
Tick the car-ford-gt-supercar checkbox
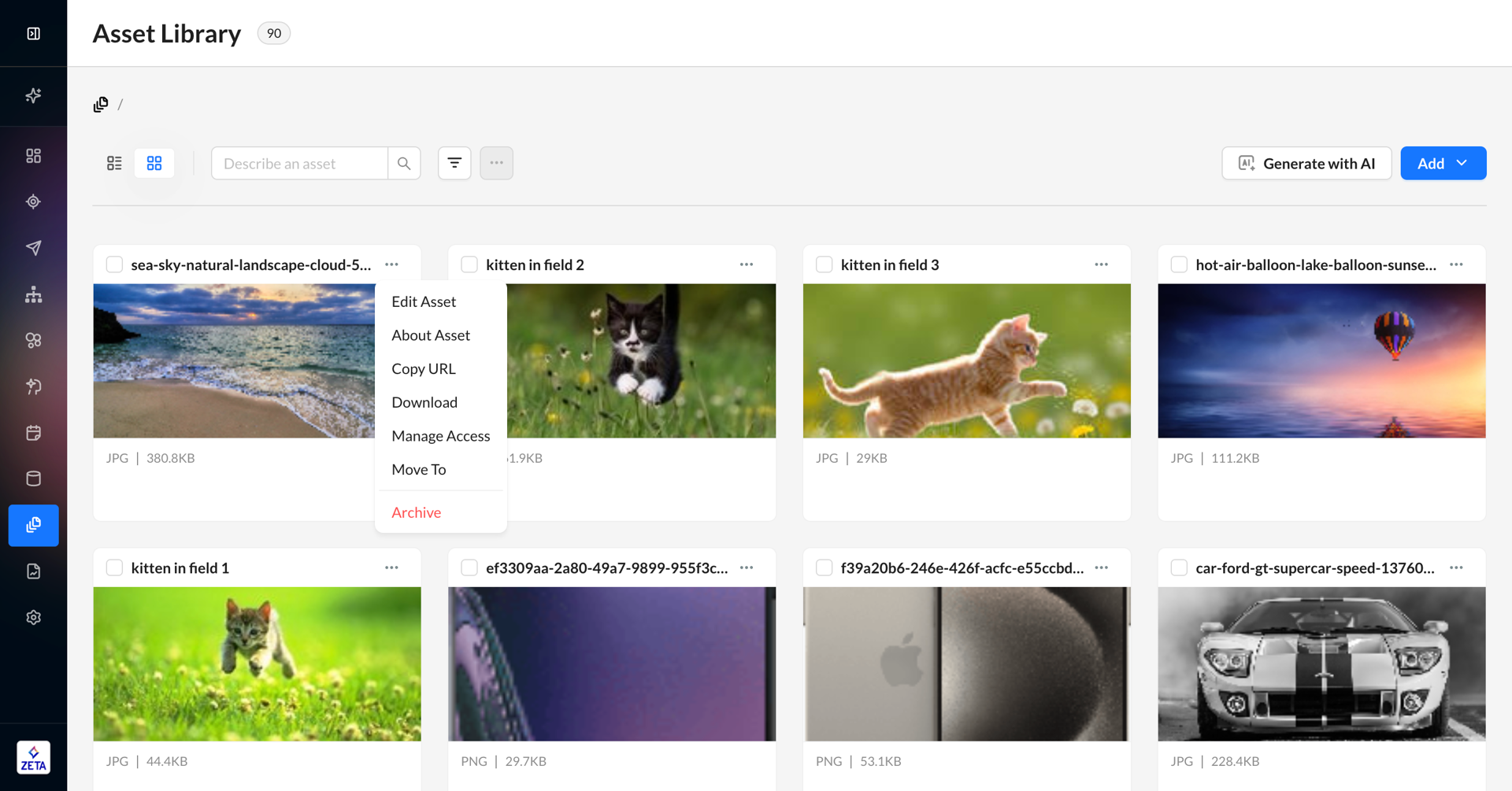(1179, 567)
